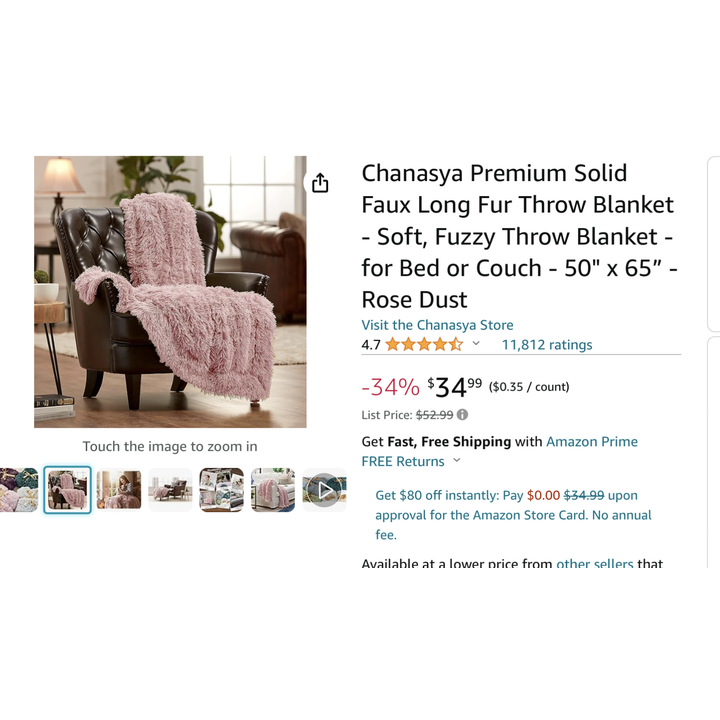The height and width of the screenshot is (720, 720).
Task: Select the woman wrapped in blanket thumbnail
Action: point(119,489)
